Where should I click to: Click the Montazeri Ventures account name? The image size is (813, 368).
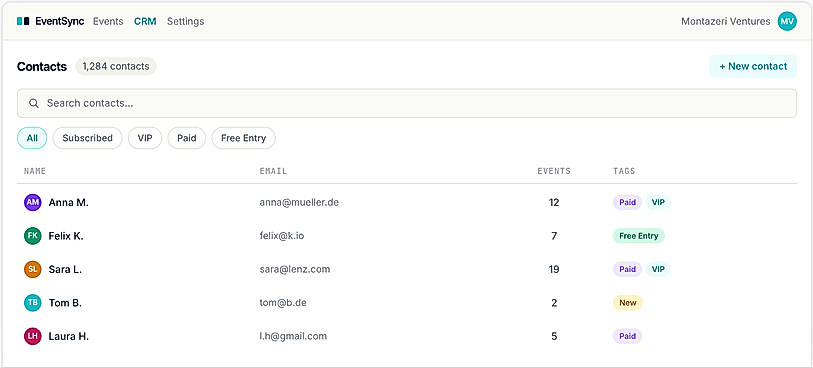(x=725, y=21)
